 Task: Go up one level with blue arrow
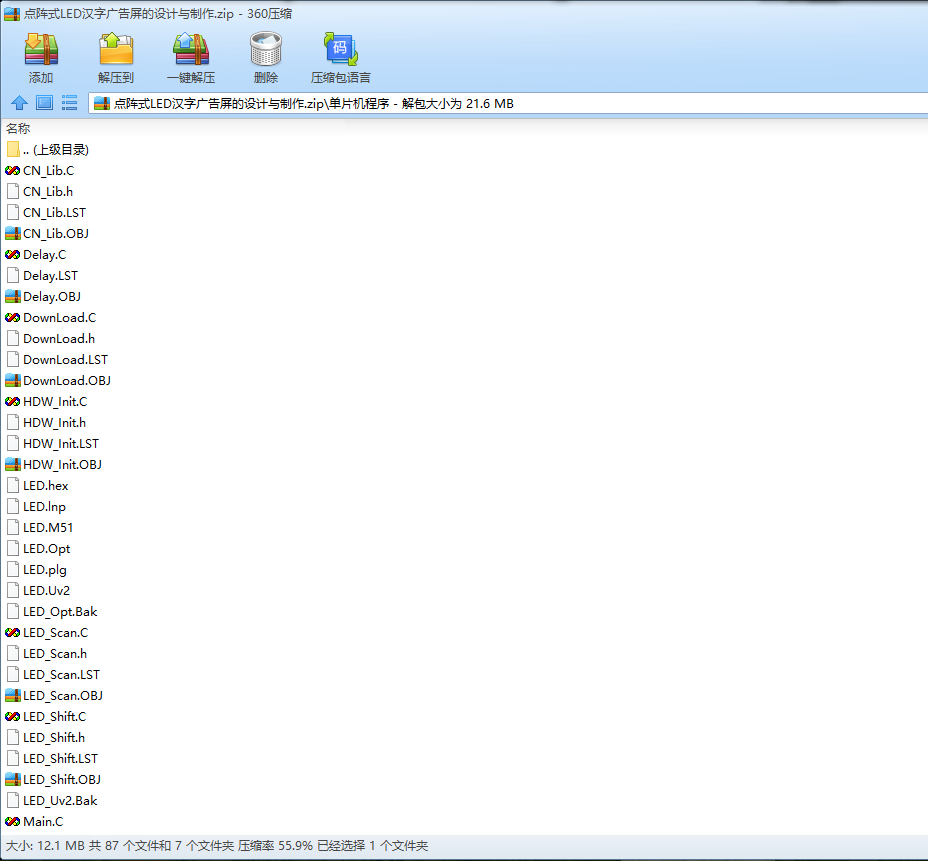20,103
